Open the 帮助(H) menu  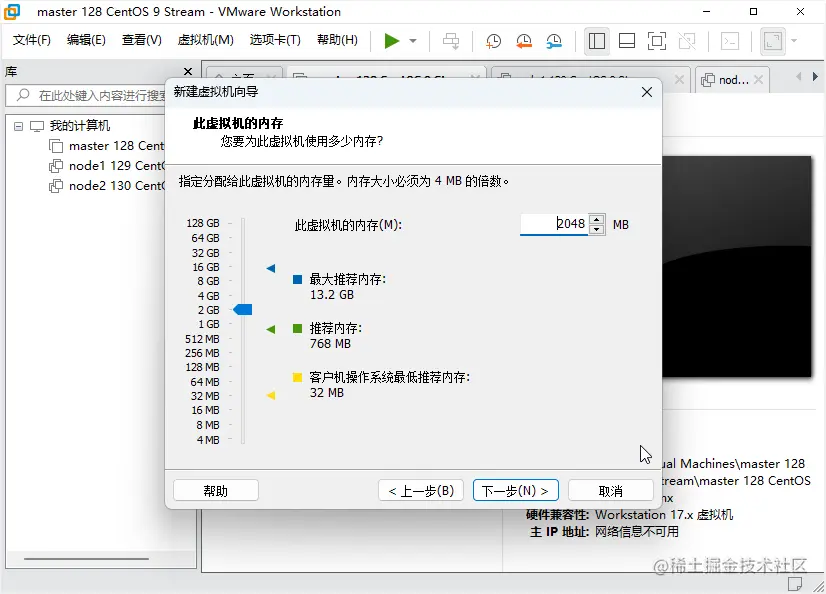tap(337, 40)
